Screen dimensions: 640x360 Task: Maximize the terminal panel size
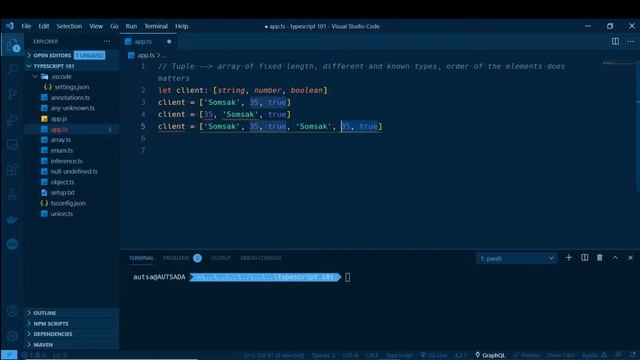pyautogui.click(x=615, y=258)
